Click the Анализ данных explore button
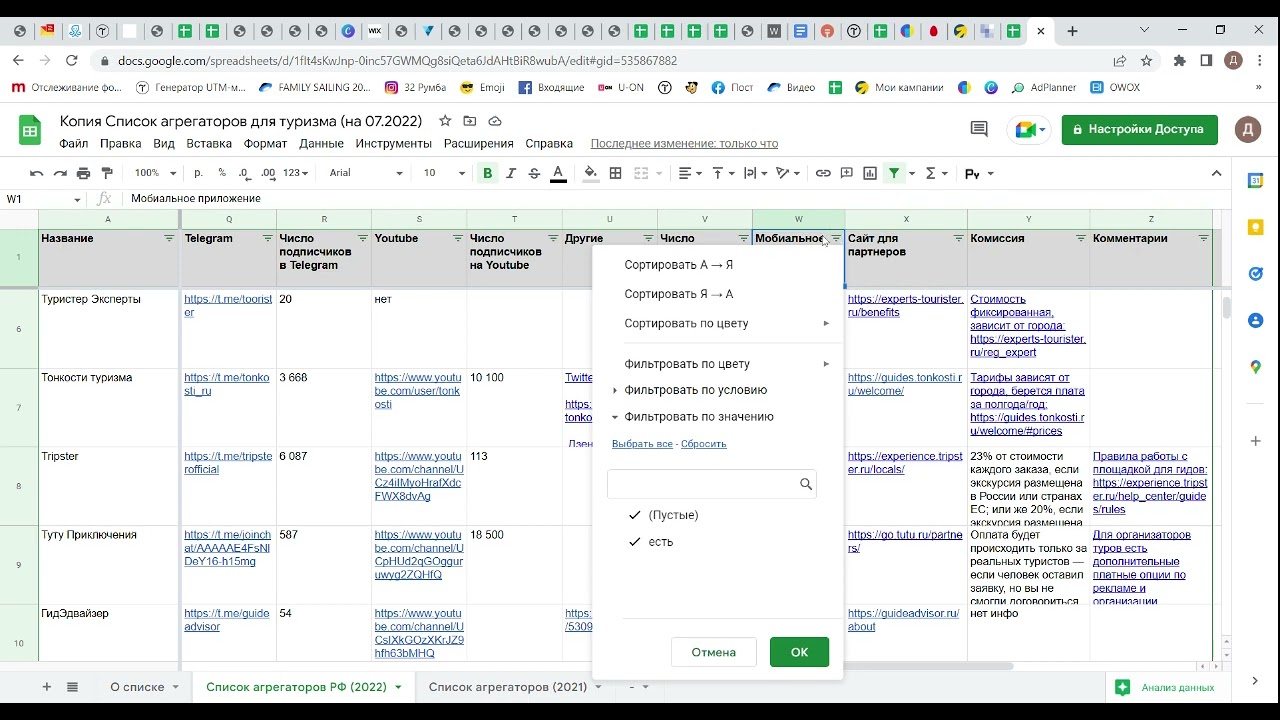 (x=1165, y=687)
